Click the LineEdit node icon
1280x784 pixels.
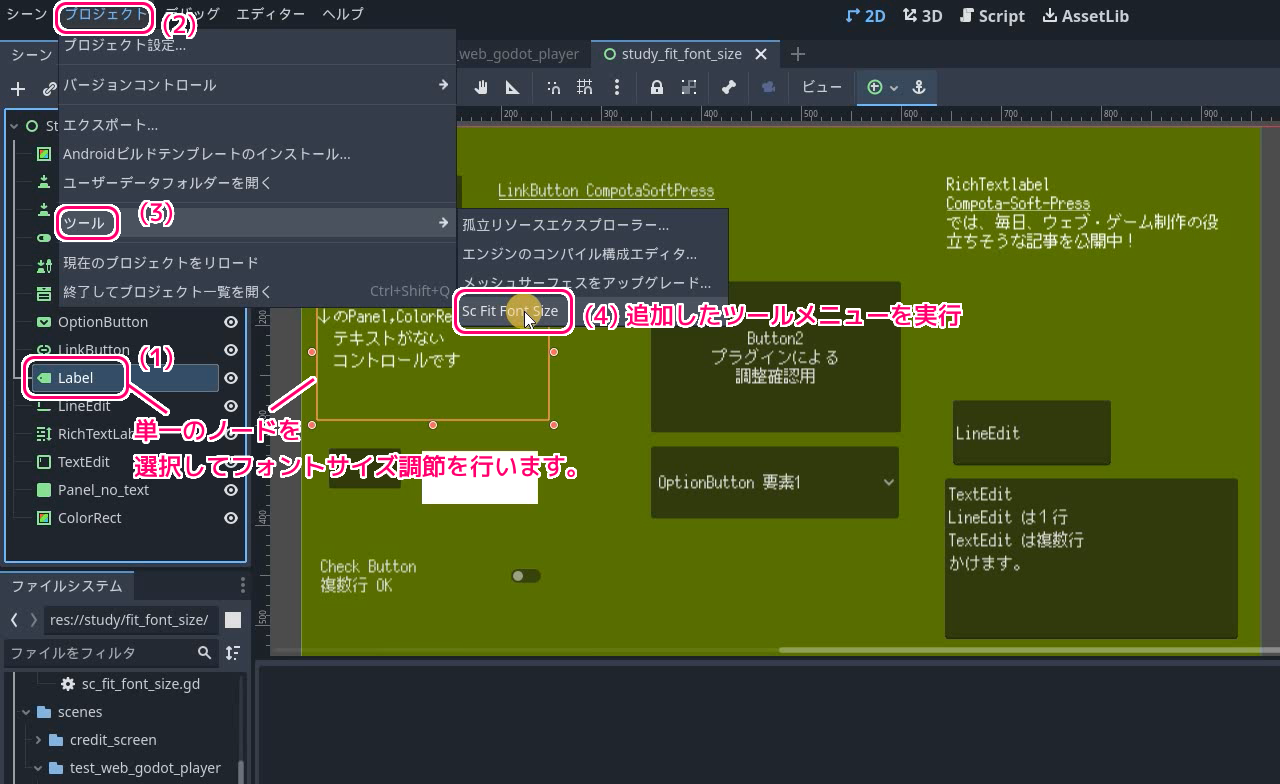[44, 406]
